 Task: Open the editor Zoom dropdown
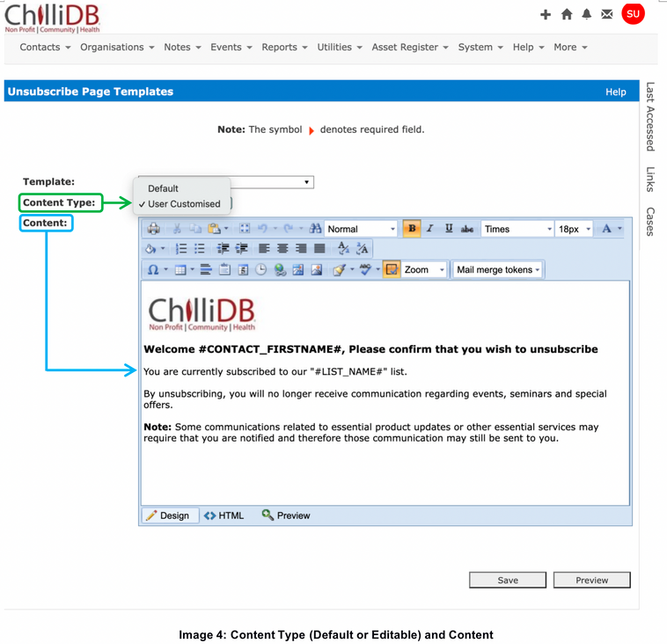pos(425,270)
